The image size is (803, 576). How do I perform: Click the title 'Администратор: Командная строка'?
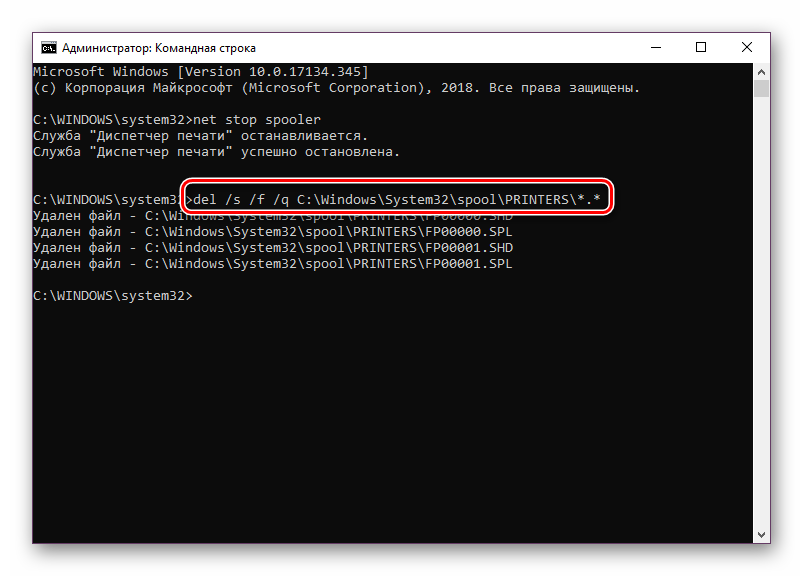click(158, 47)
